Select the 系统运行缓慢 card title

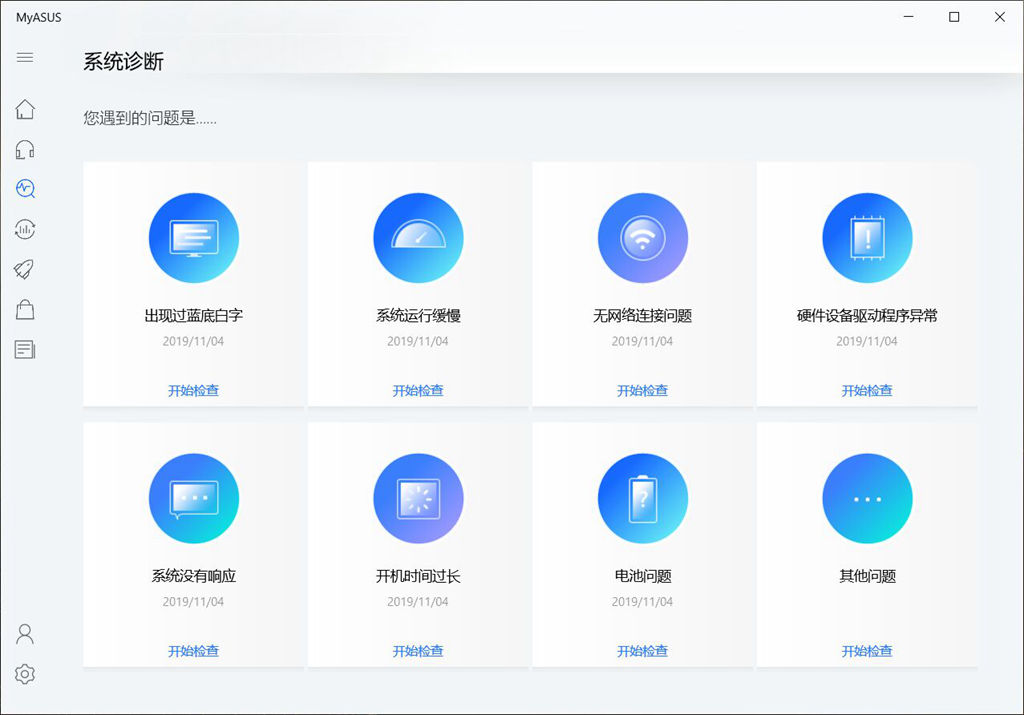(x=418, y=316)
